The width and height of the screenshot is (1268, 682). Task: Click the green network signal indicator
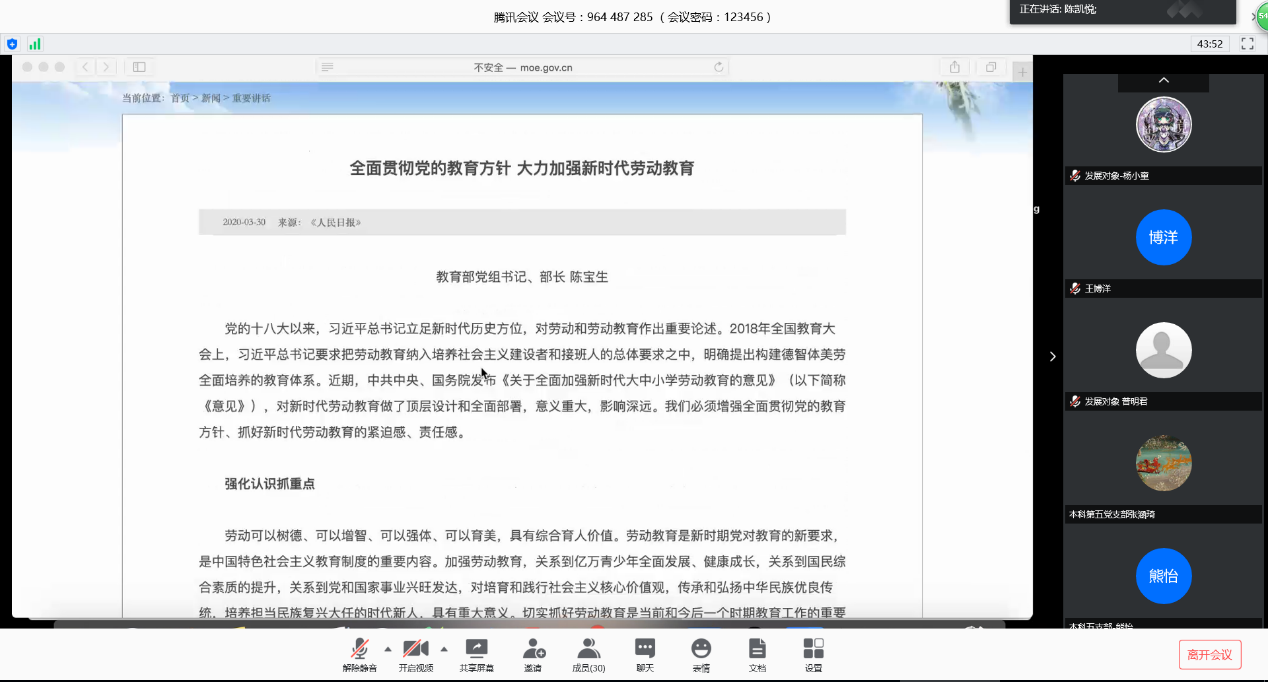35,44
